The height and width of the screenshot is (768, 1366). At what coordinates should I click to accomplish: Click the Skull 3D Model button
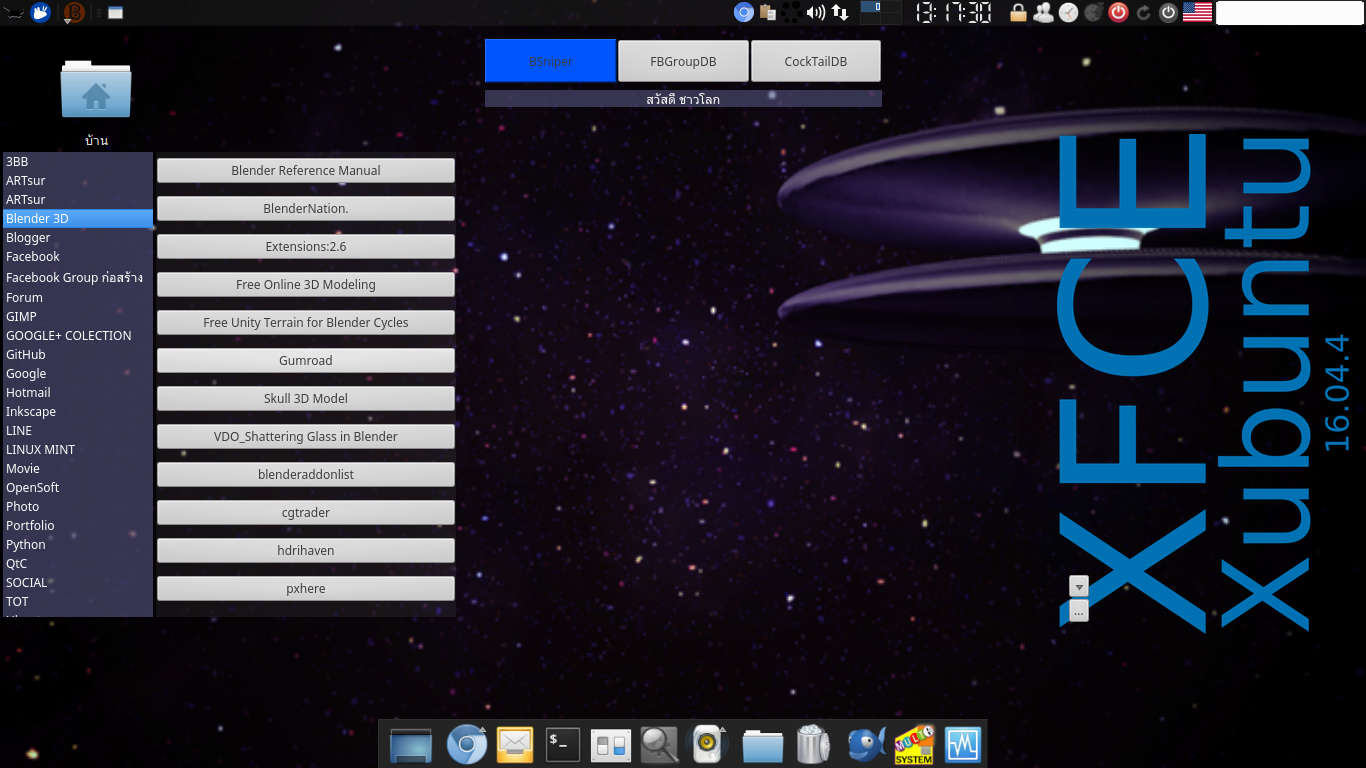pos(306,398)
